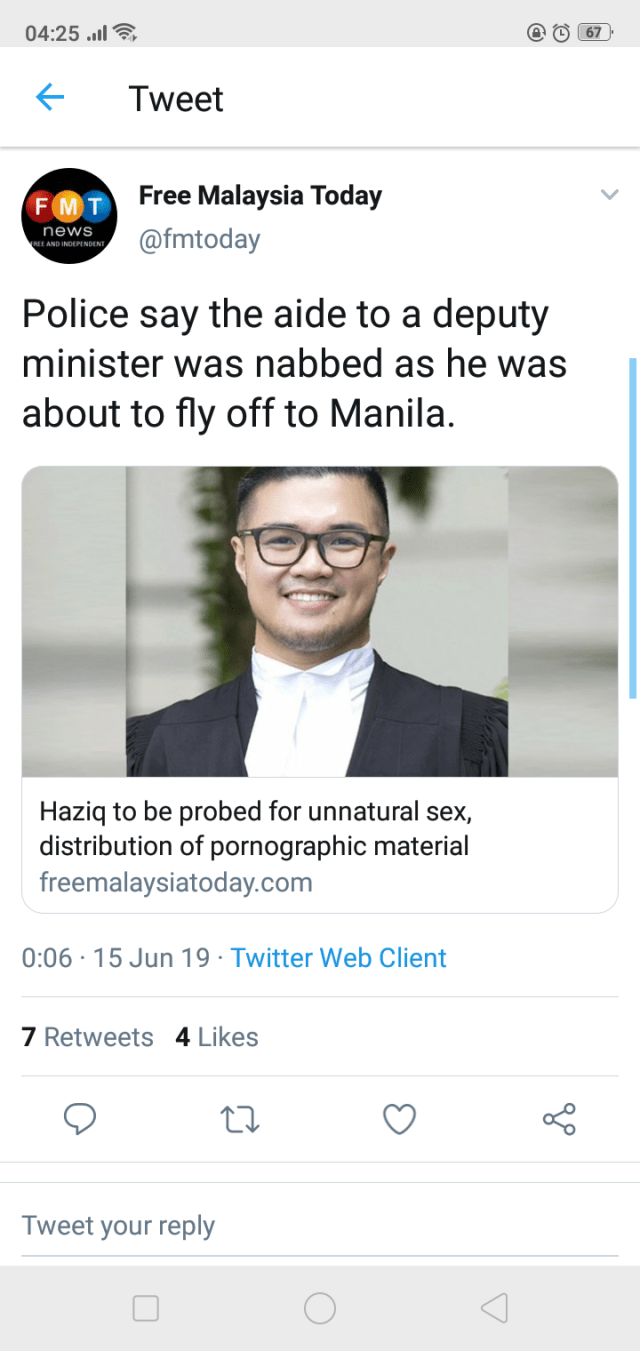Tap the share icon

point(559,1118)
